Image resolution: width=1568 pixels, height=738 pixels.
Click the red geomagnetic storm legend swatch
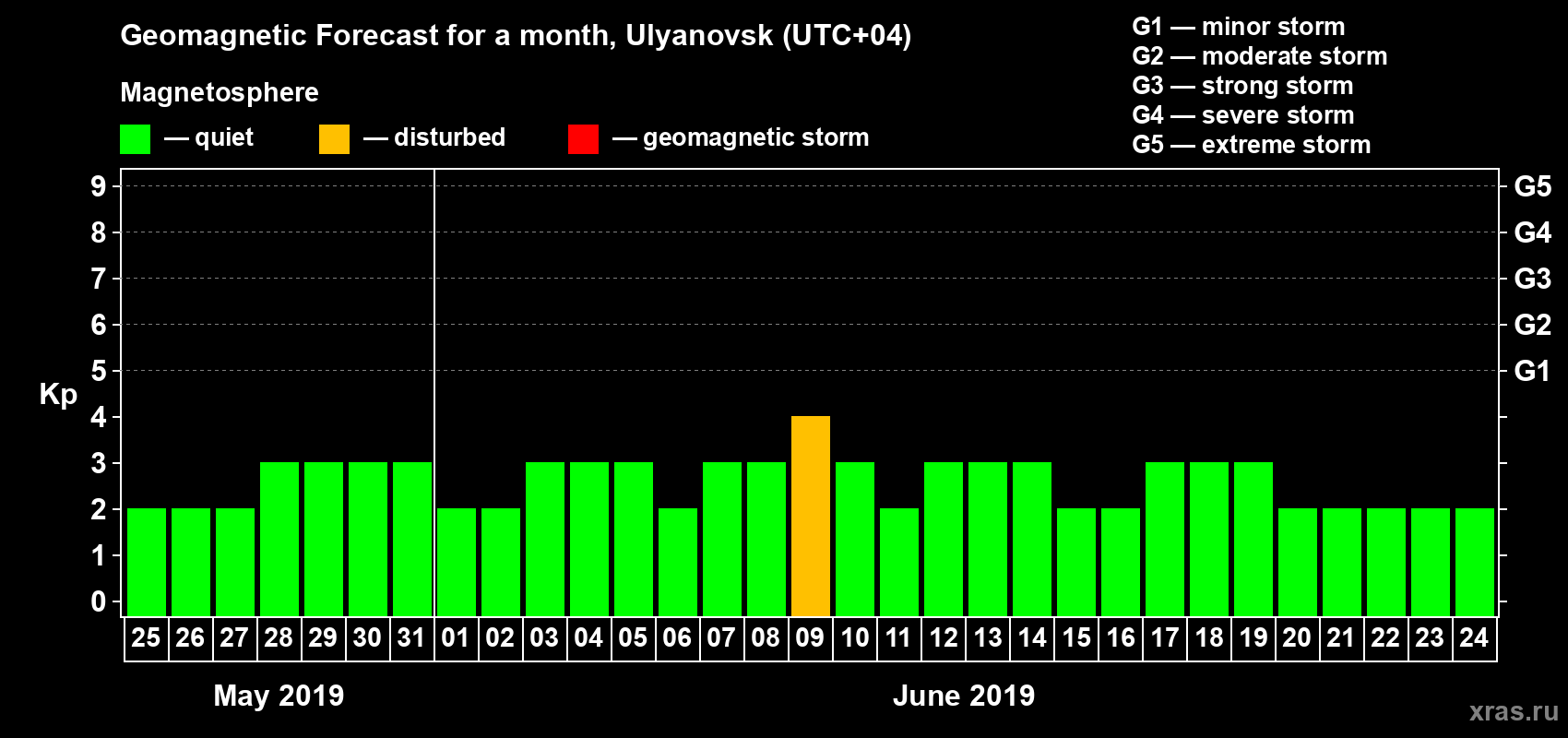583,139
